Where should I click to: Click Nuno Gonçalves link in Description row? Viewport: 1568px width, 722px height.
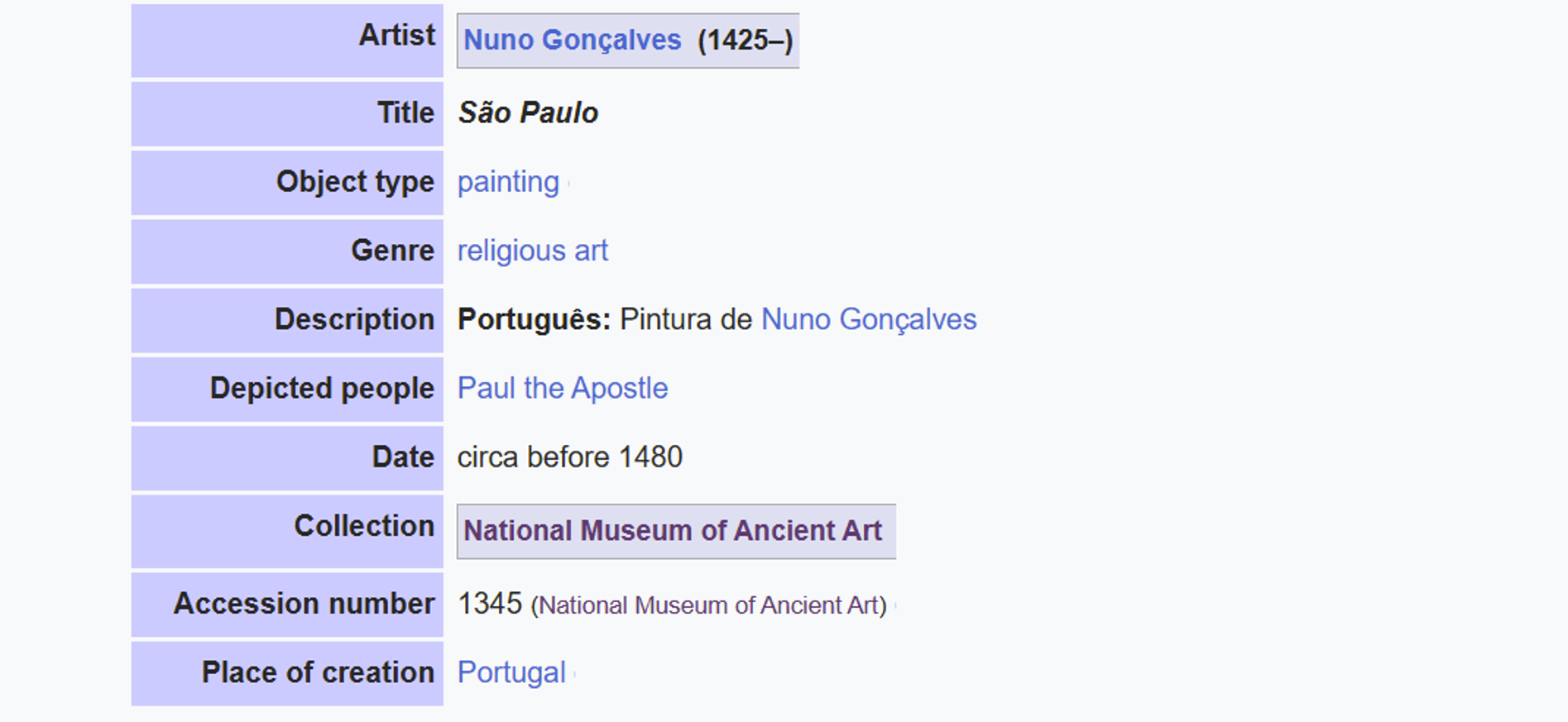pos(869,319)
